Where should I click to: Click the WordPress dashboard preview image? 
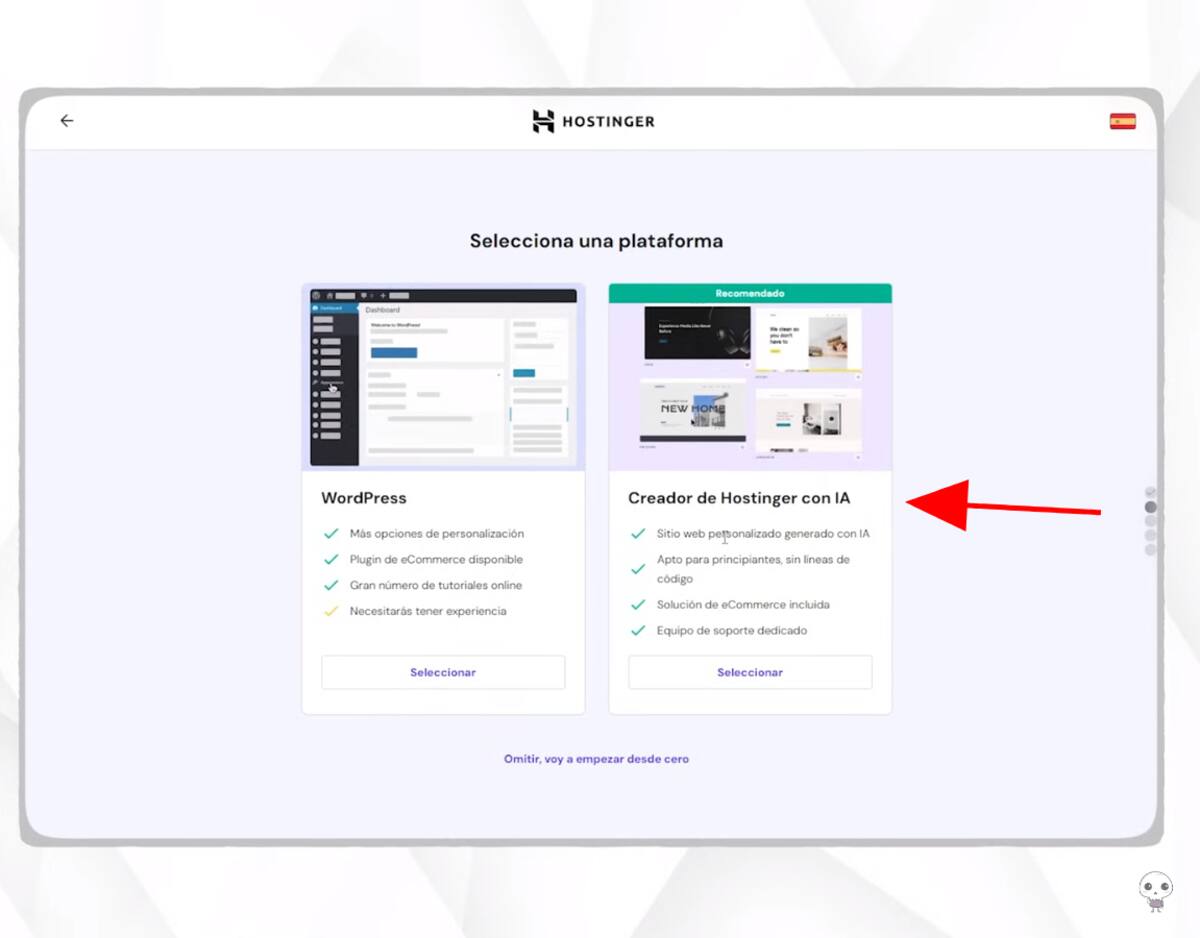point(443,377)
